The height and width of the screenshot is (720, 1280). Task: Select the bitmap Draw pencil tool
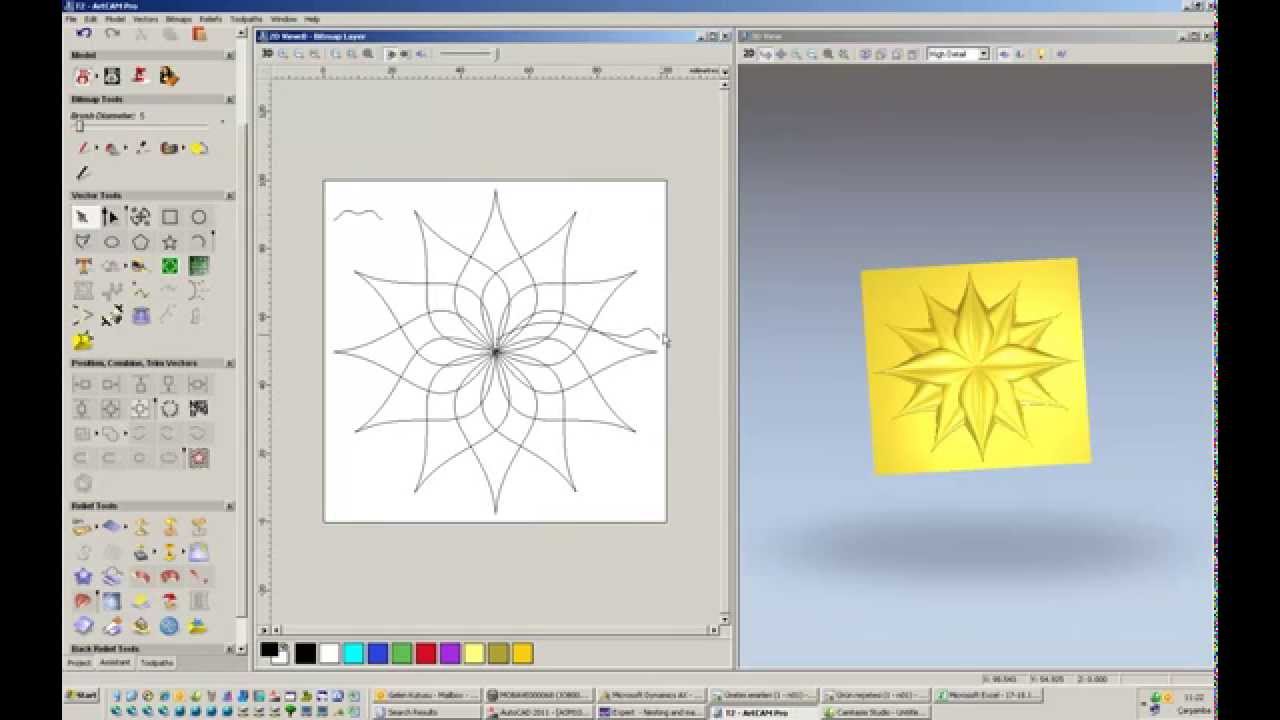[x=83, y=173]
